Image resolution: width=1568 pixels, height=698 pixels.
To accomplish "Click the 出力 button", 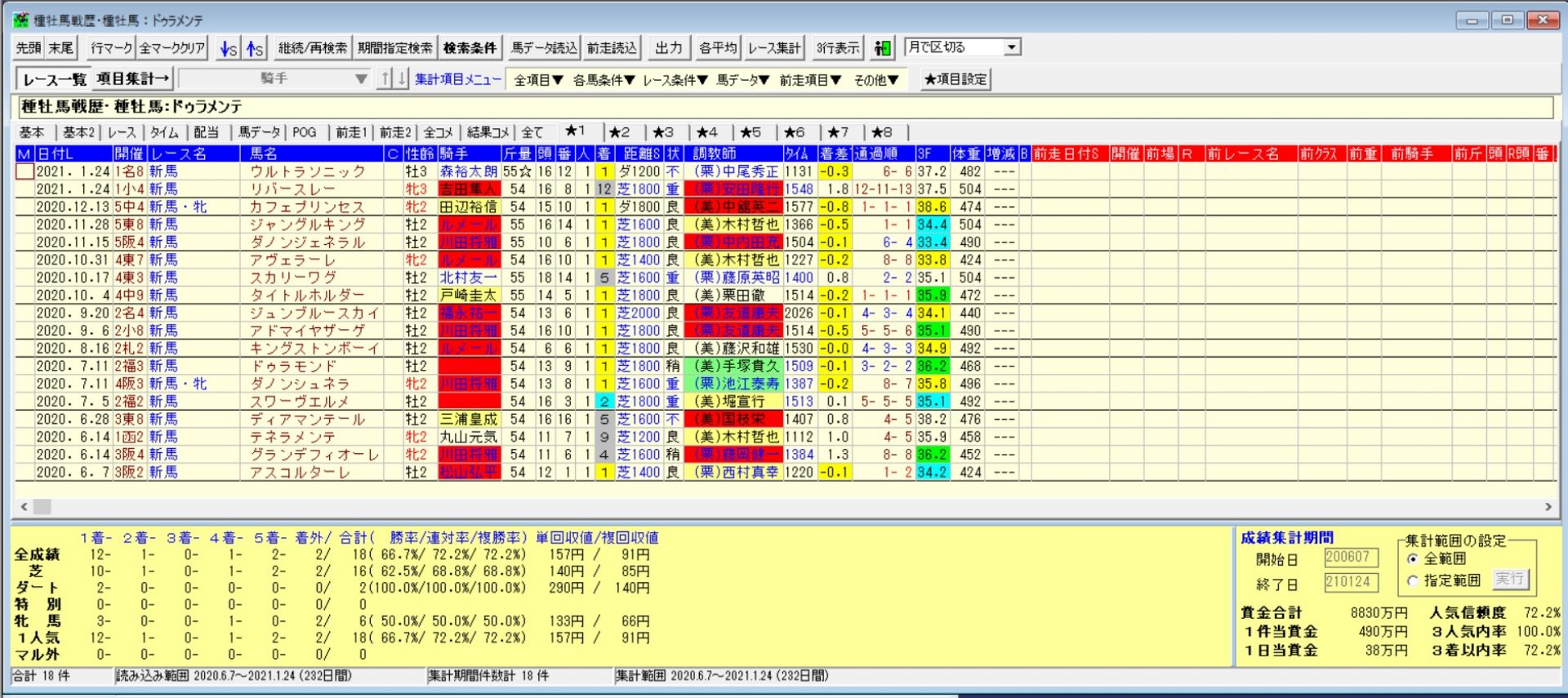I will 669,48.
